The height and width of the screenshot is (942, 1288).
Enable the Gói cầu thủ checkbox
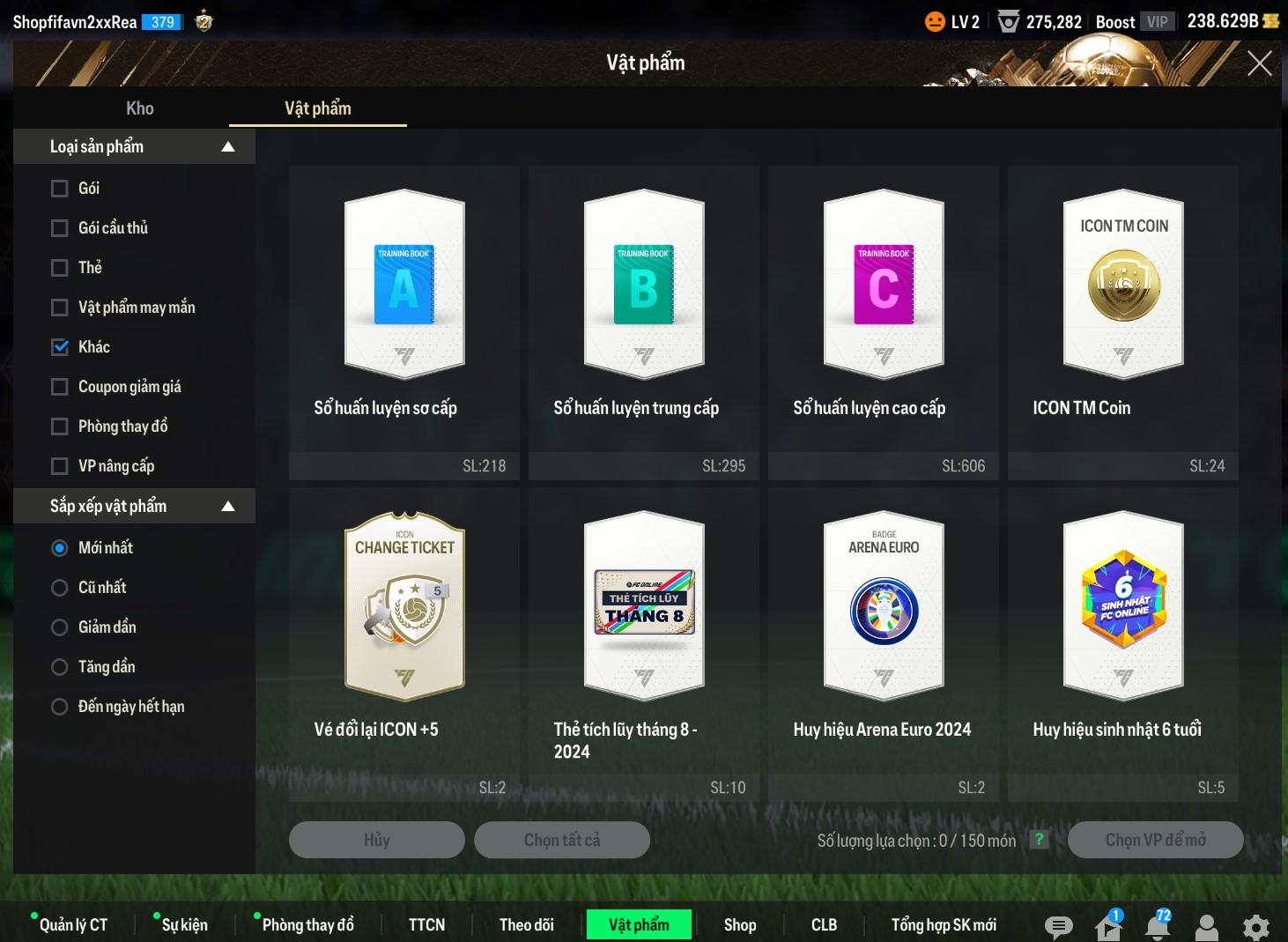(60, 228)
